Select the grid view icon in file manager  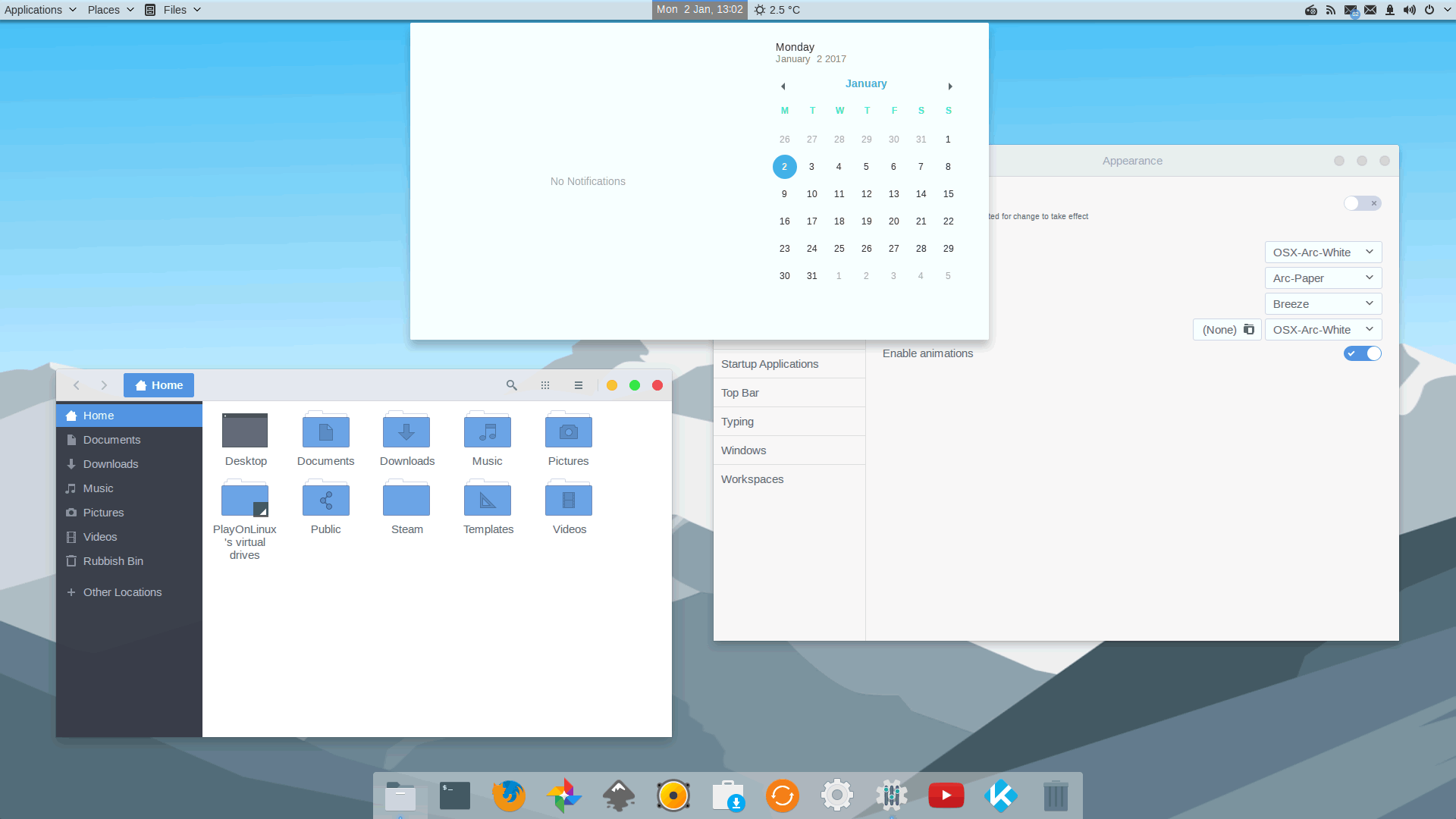(x=545, y=385)
